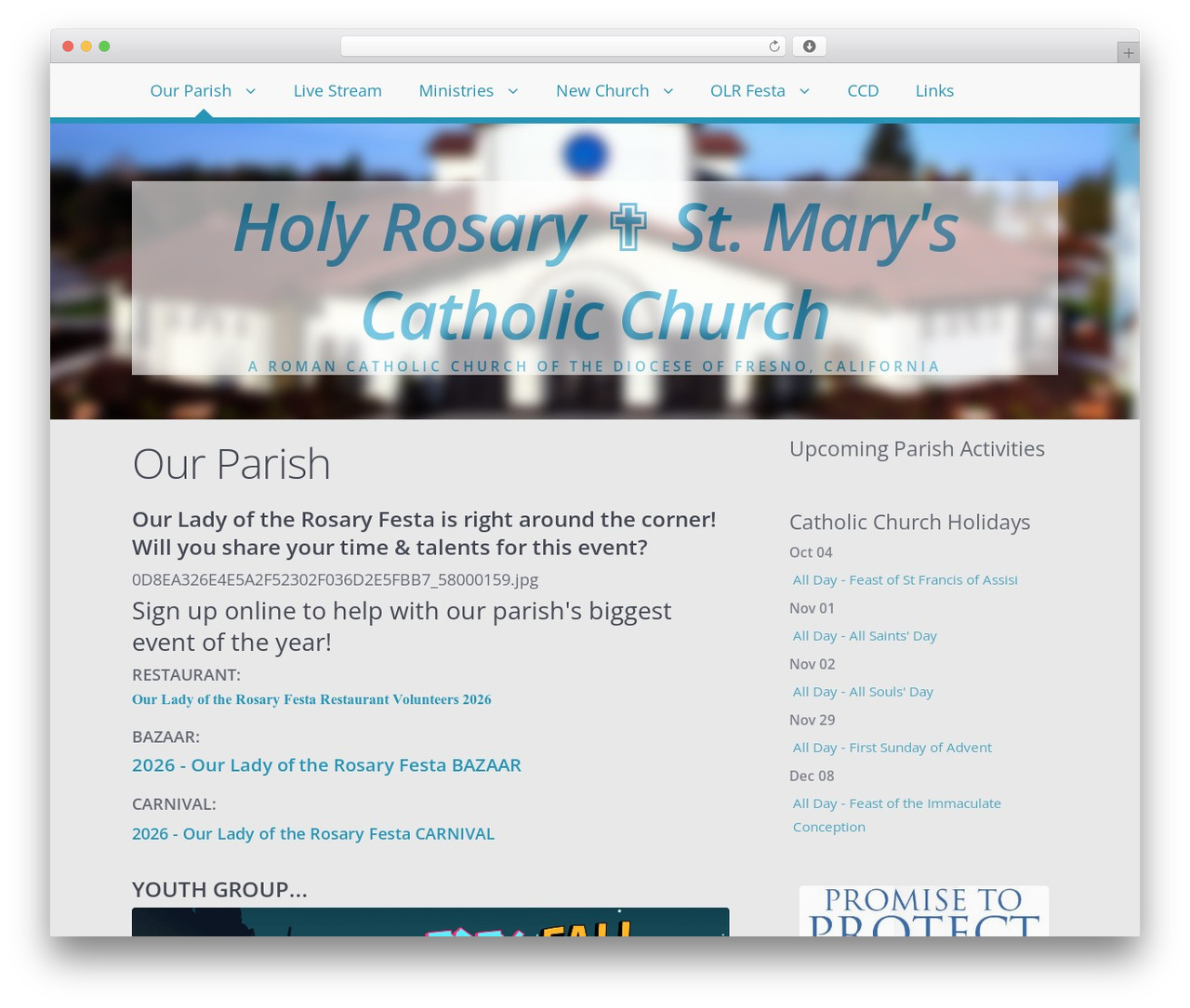The image size is (1190, 1008).
Task: Open the 2026 Festa BAZAAR signup link
Action: (x=326, y=764)
